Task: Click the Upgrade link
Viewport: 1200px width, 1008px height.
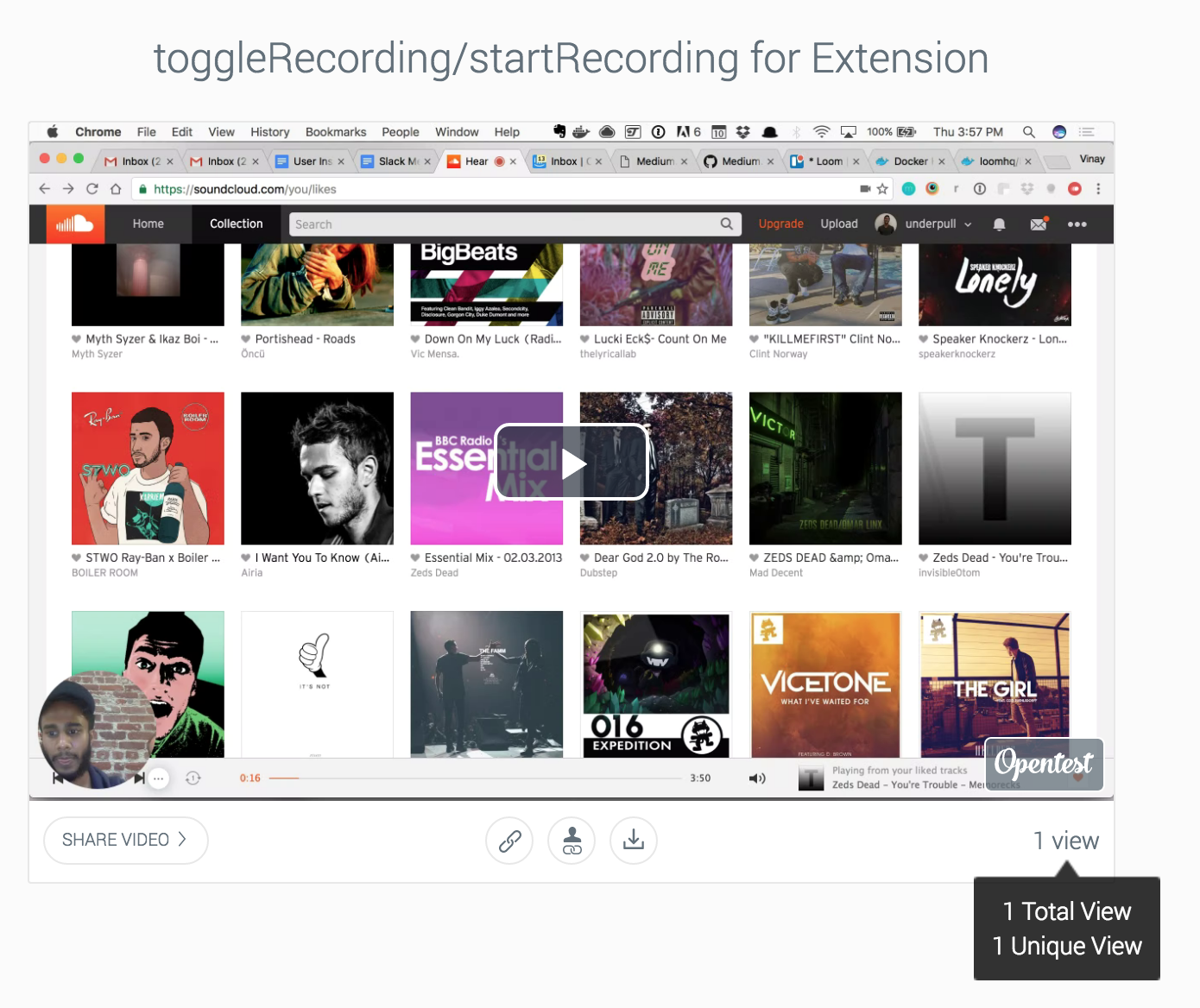Action: (x=781, y=224)
